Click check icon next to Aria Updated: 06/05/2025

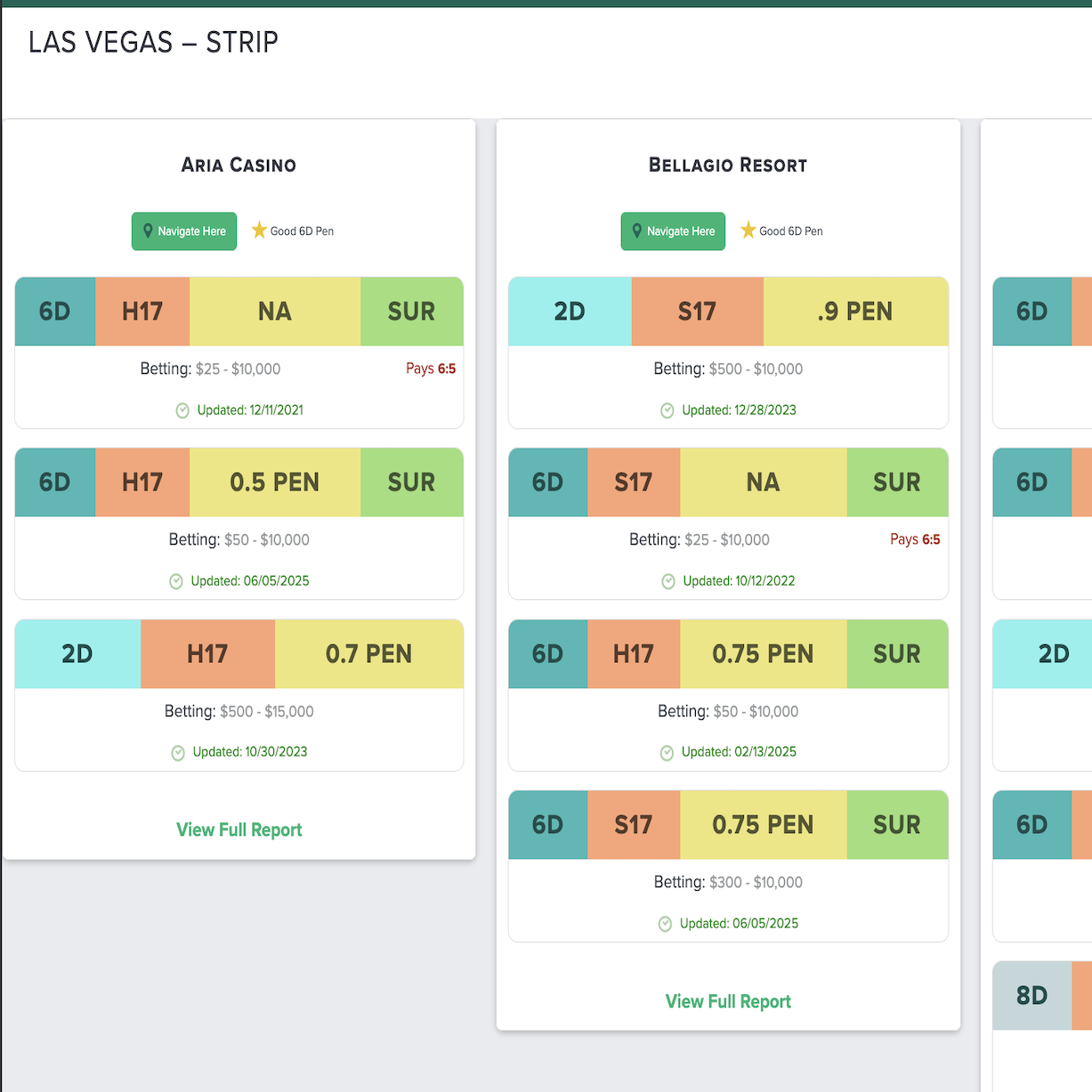(176, 581)
